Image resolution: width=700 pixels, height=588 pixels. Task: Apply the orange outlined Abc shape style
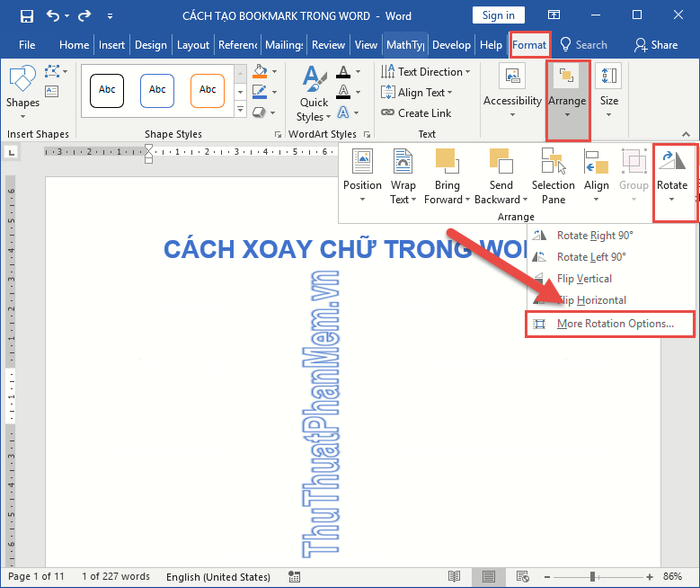click(x=207, y=91)
